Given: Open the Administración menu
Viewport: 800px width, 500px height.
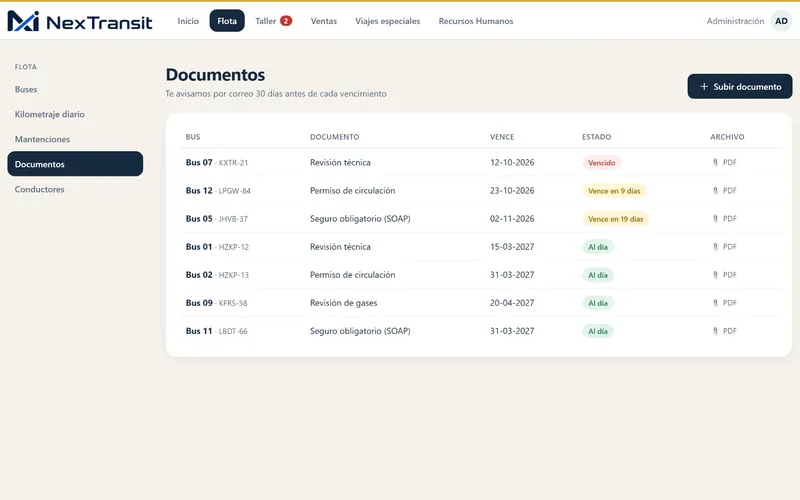Looking at the screenshot, I should [735, 21].
